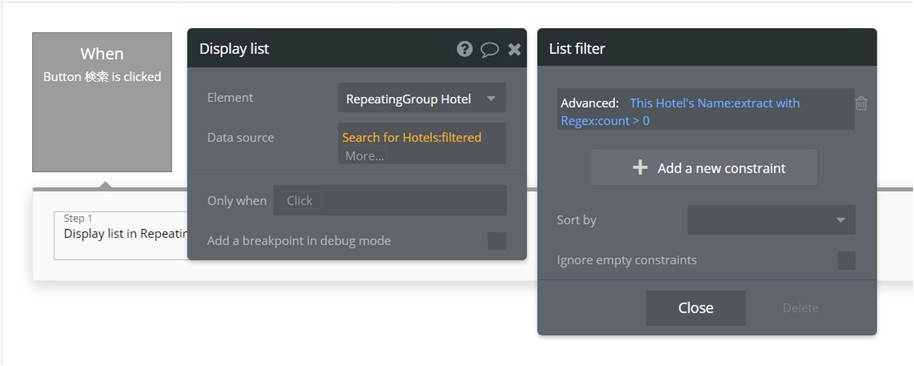Viewport: 914px width, 366px height.
Task: Delete the Advanced constraint with trash icon
Action: [x=861, y=104]
